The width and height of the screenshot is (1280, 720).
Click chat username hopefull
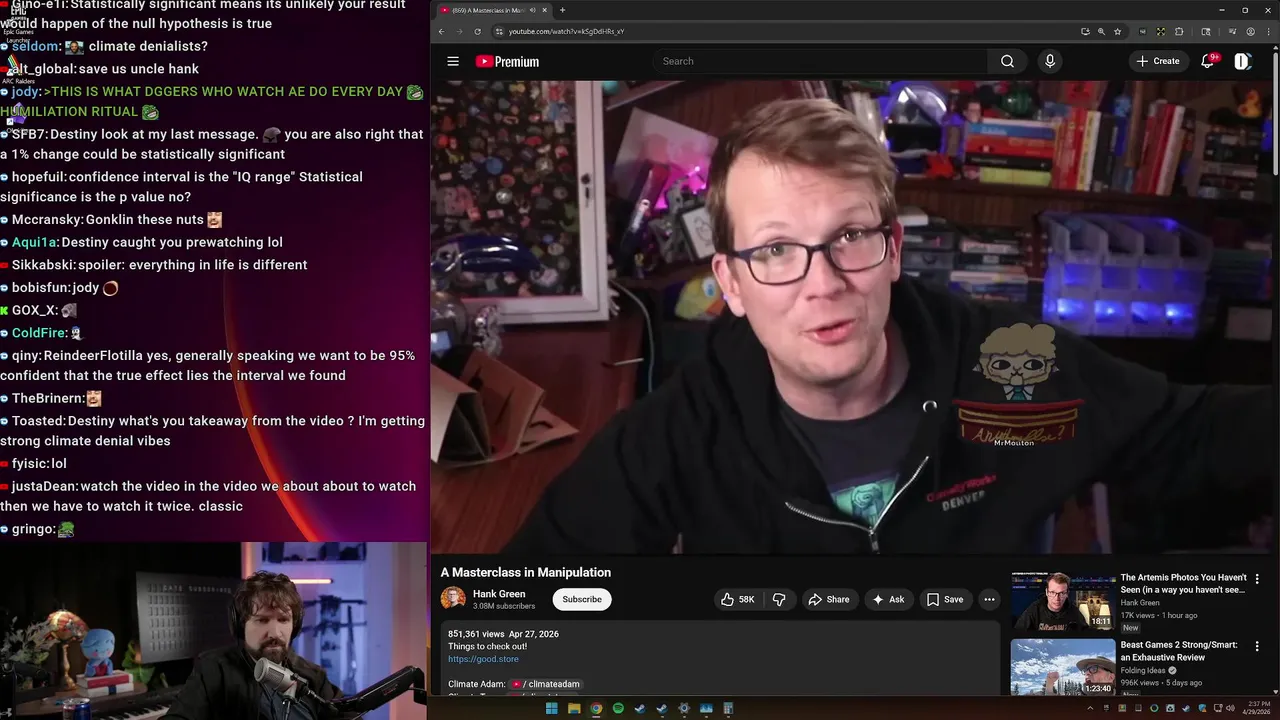(39, 177)
